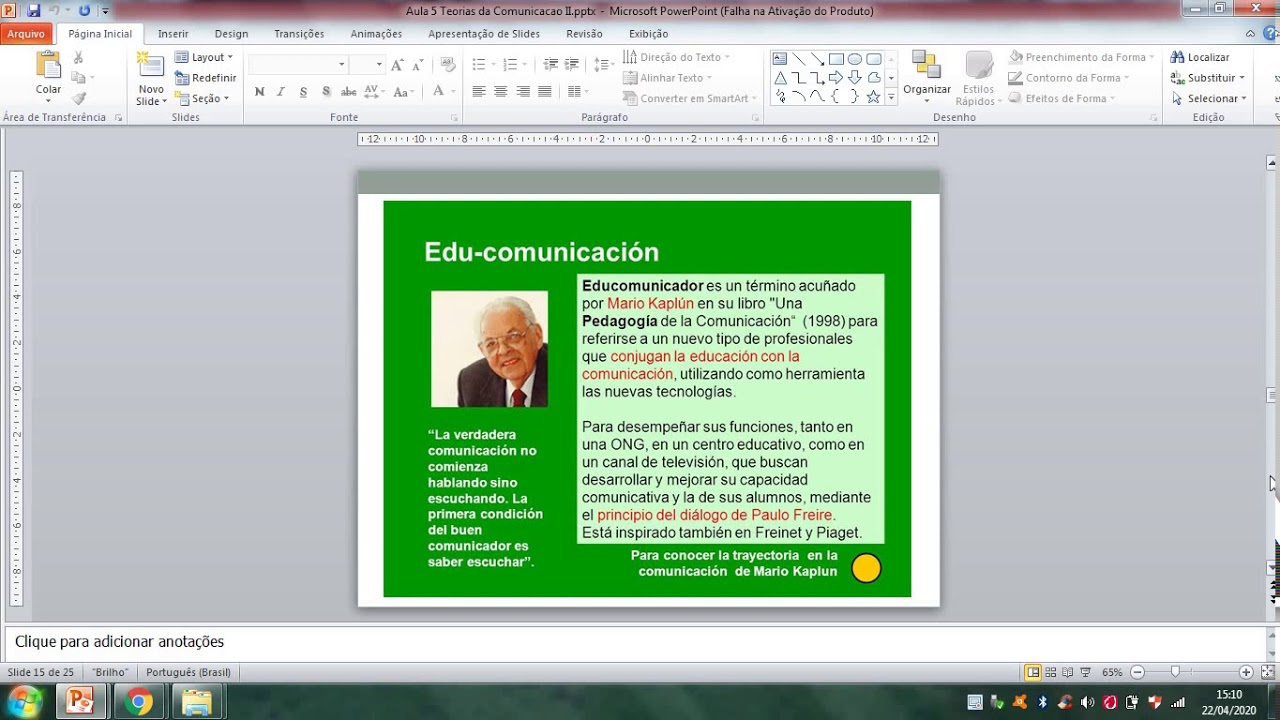Select the rectangle shape in gallery
This screenshot has height=720, width=1280.
click(x=836, y=59)
